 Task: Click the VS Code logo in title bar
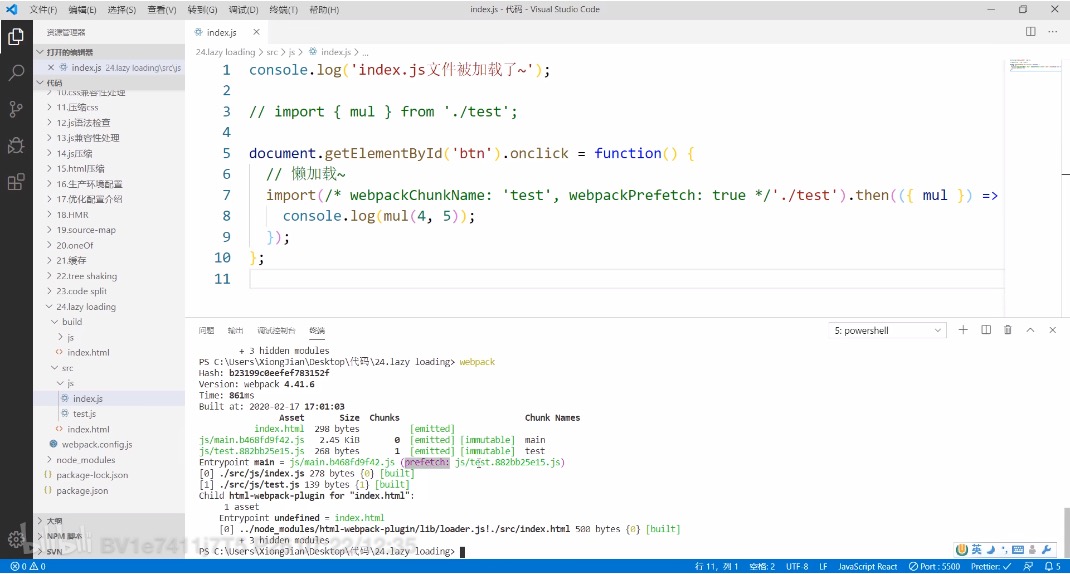point(12,10)
